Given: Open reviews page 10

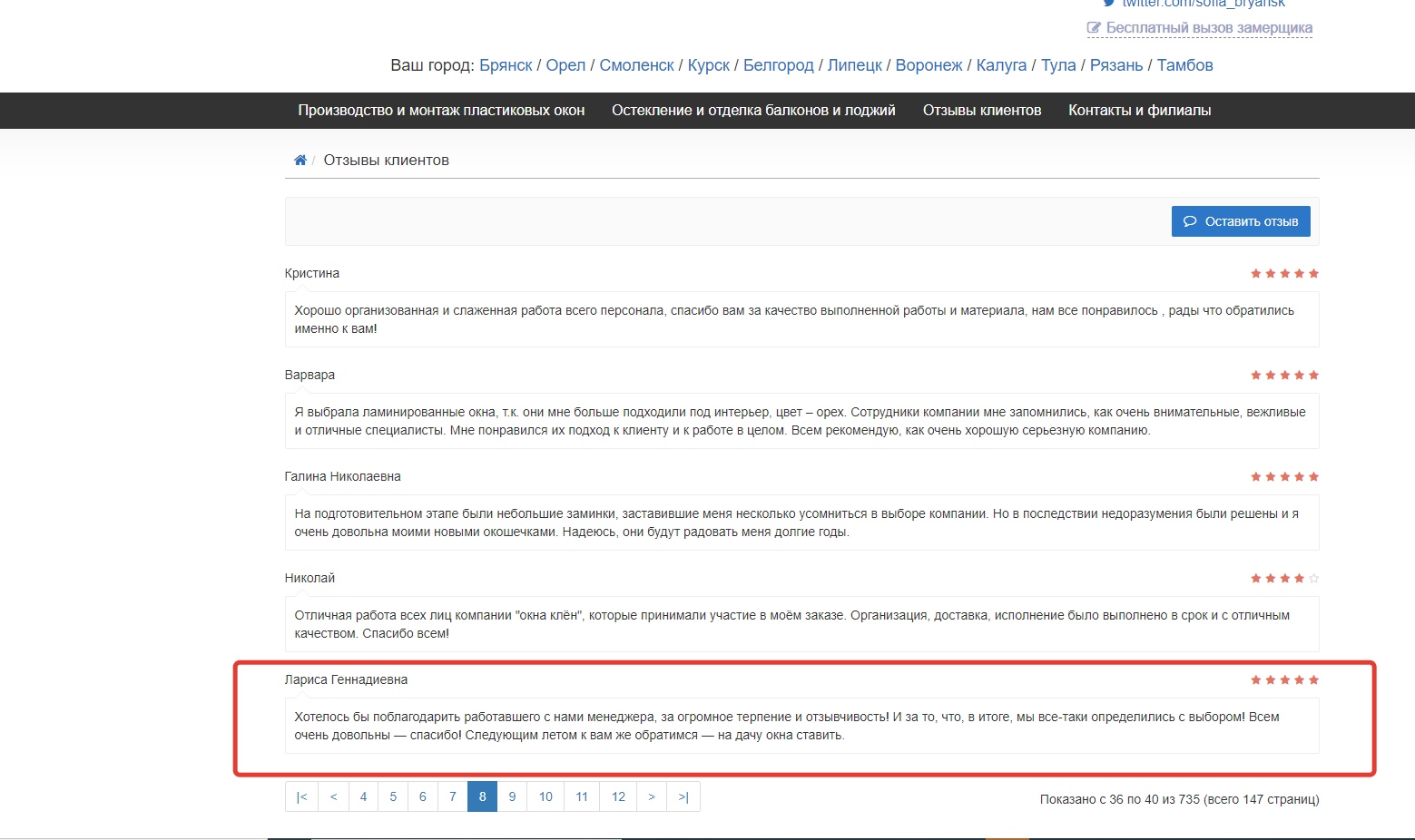Looking at the screenshot, I should 545,796.
